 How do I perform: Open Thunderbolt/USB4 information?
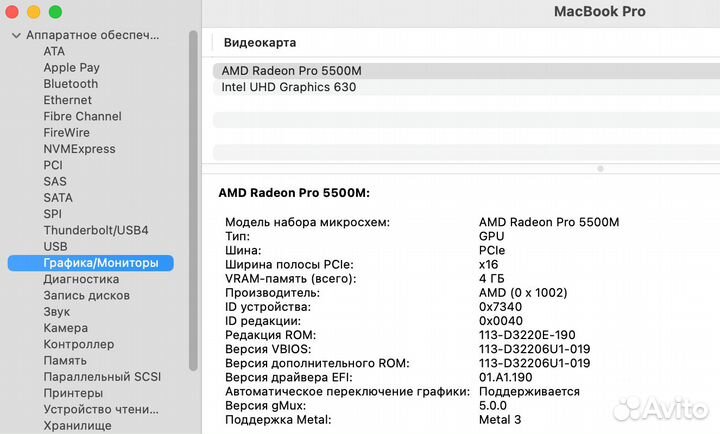coord(96,231)
